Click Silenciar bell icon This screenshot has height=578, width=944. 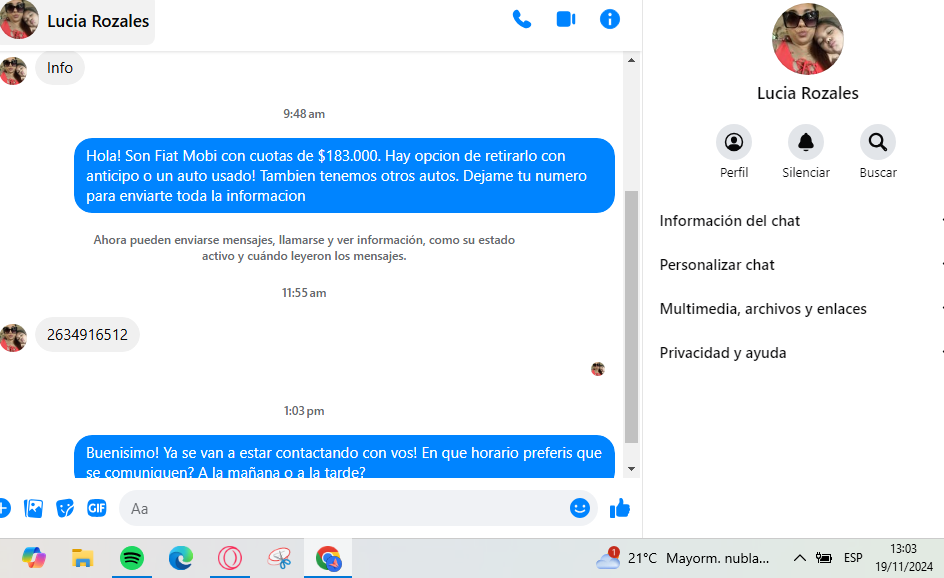click(806, 143)
